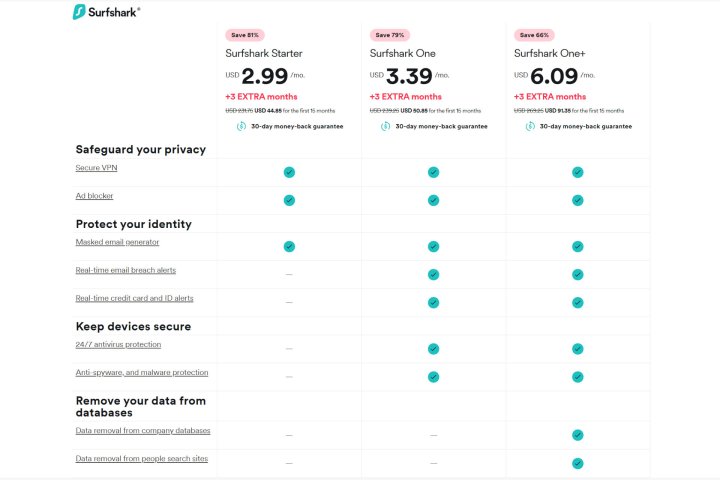Image resolution: width=720 pixels, height=480 pixels.
Task: Click the Save 81% badge
Action: 245,35
